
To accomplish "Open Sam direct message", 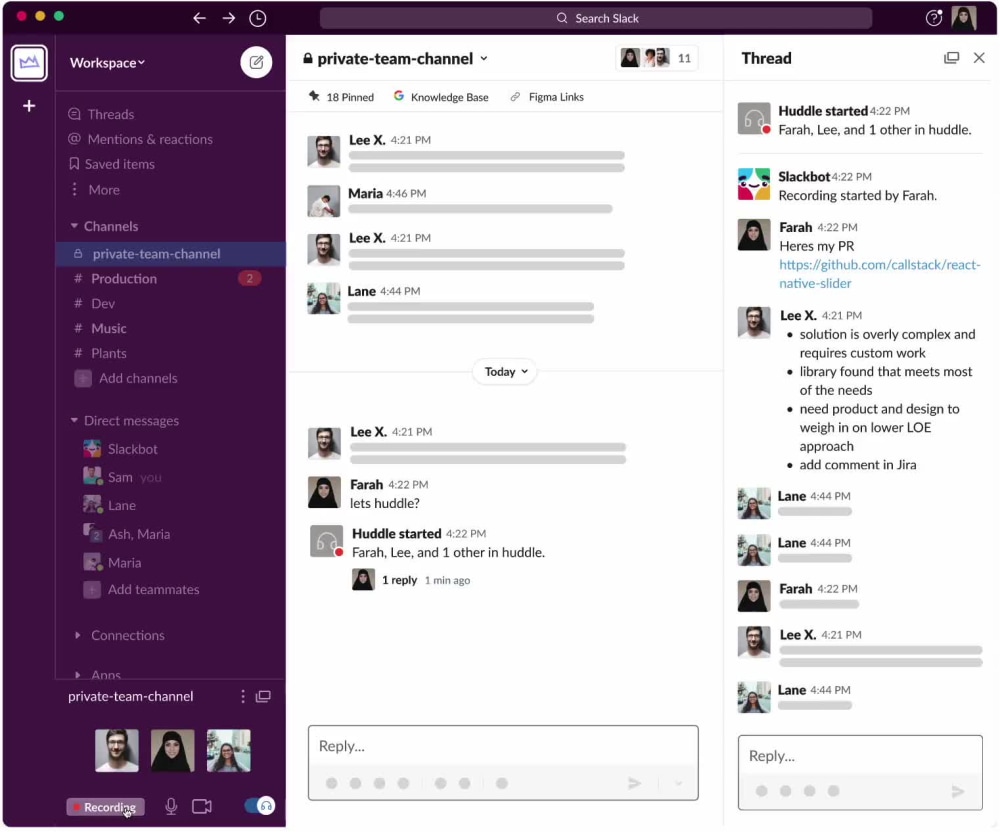I will (x=122, y=477).
